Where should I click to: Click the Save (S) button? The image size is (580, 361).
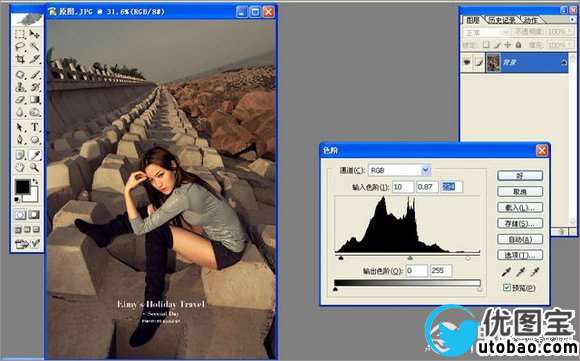click(520, 223)
